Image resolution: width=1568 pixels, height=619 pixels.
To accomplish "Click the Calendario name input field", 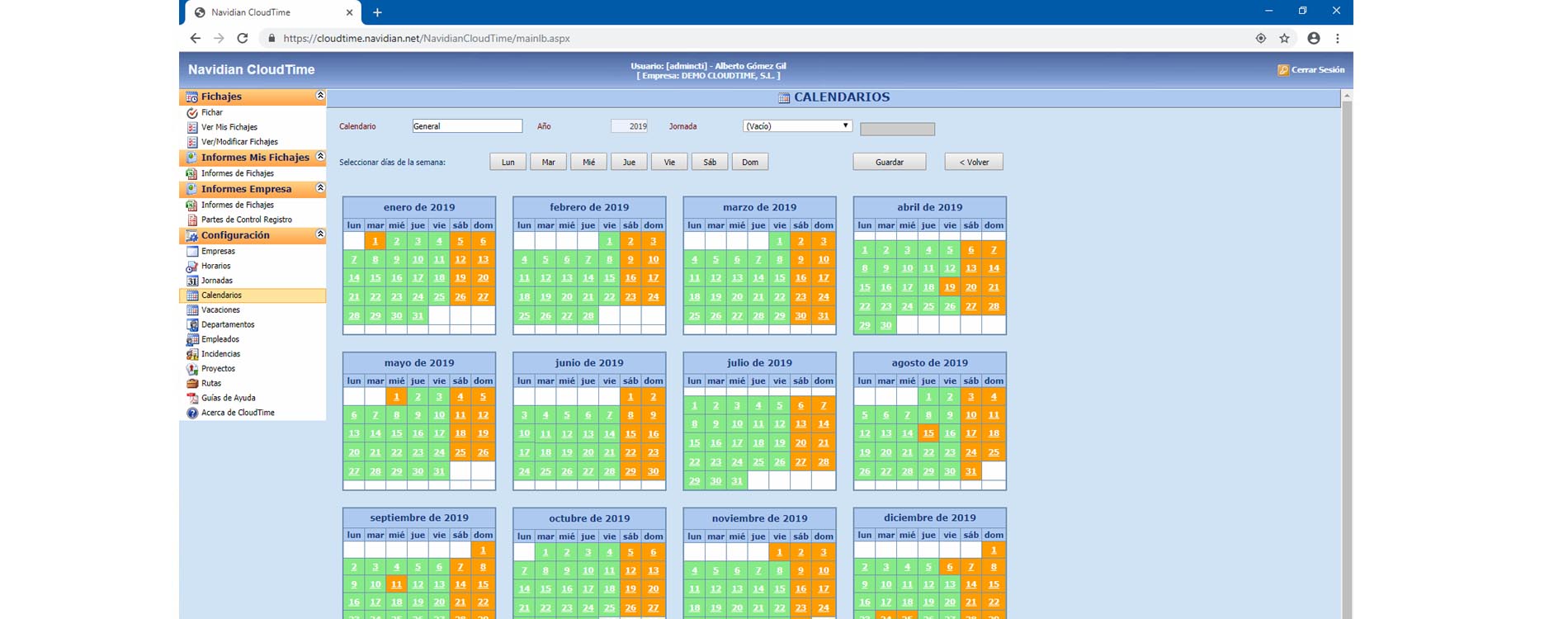I will (x=466, y=126).
